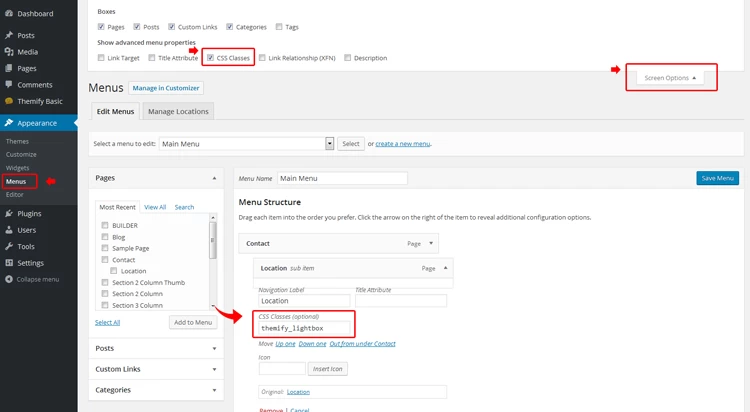Select the Edit Menus tab
This screenshot has width=750, height=412.
(x=115, y=111)
